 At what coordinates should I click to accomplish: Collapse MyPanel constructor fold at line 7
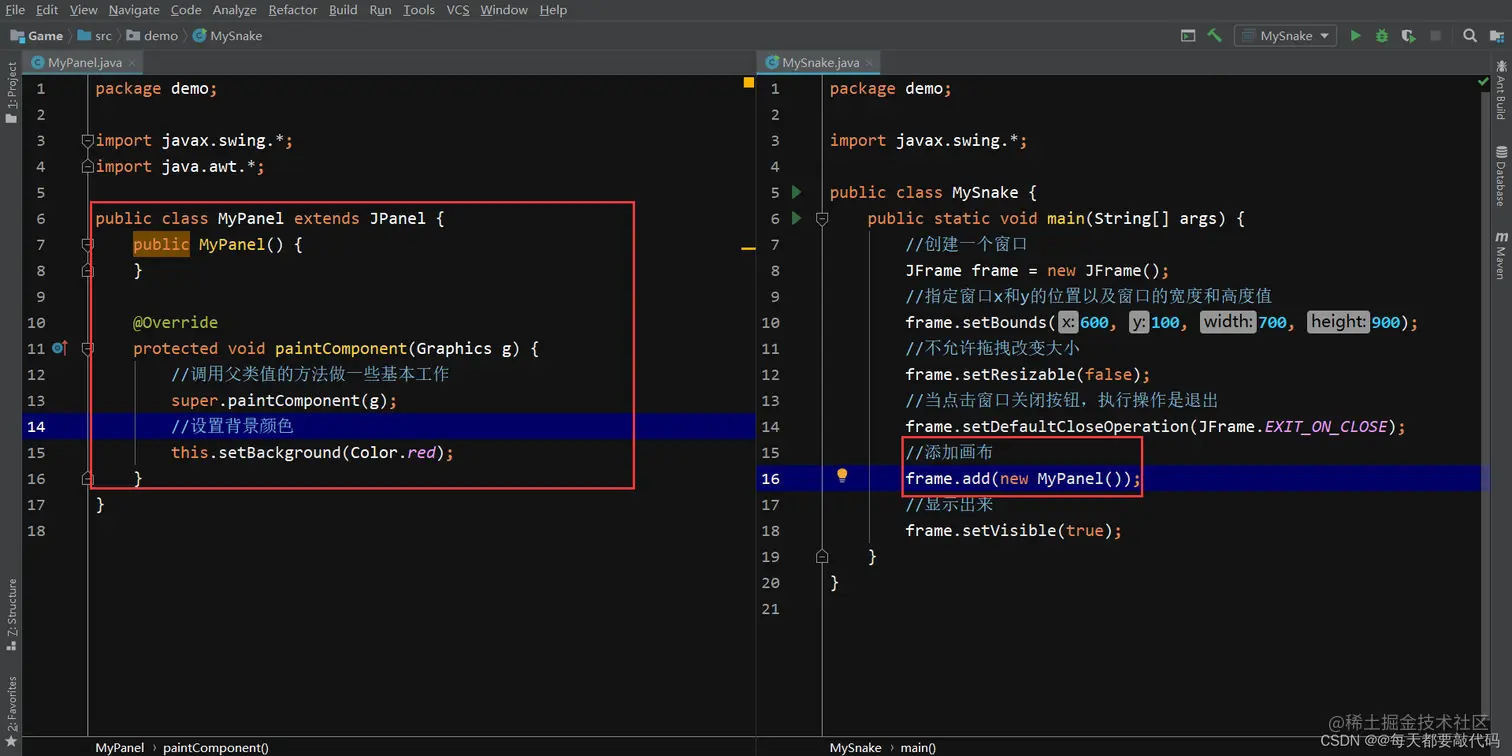click(88, 244)
